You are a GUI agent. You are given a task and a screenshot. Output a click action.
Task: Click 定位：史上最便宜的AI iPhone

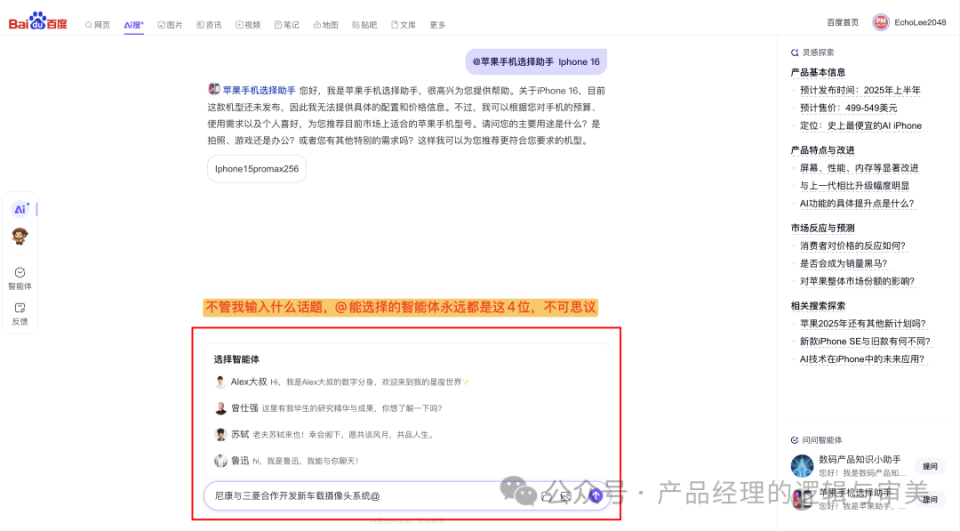coord(860,126)
